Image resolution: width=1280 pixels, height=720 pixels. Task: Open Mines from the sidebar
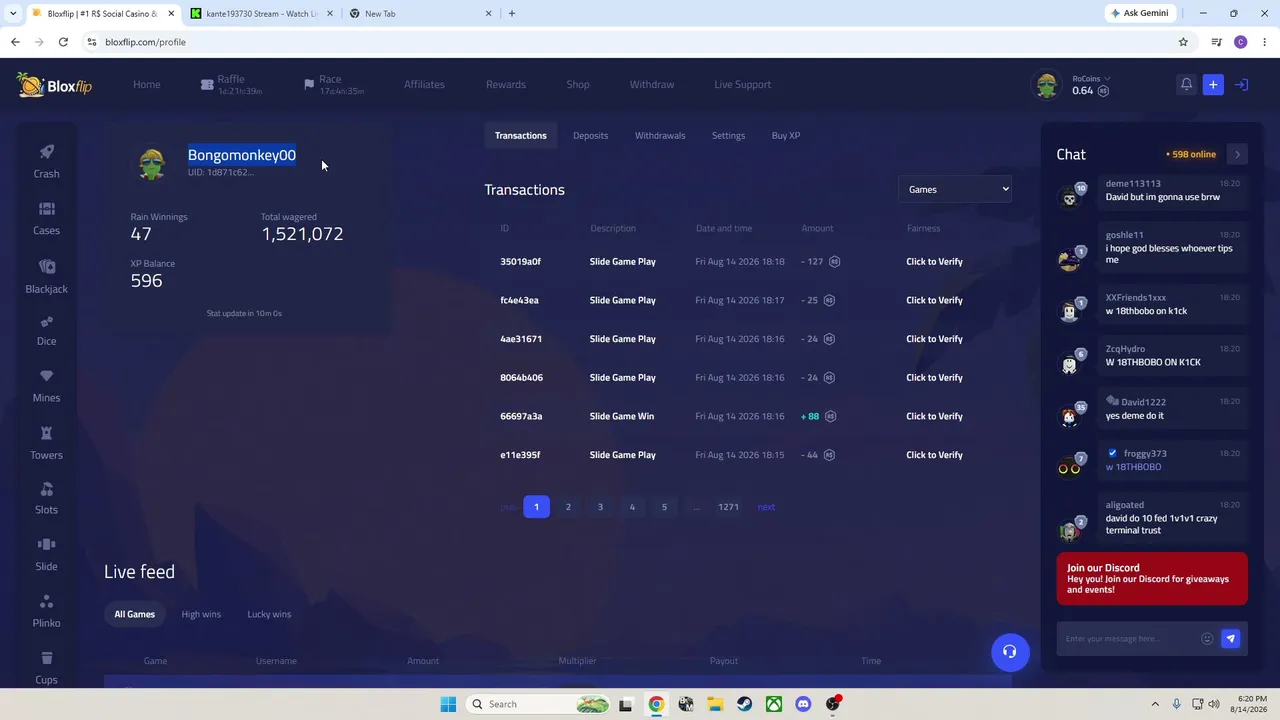pyautogui.click(x=46, y=387)
